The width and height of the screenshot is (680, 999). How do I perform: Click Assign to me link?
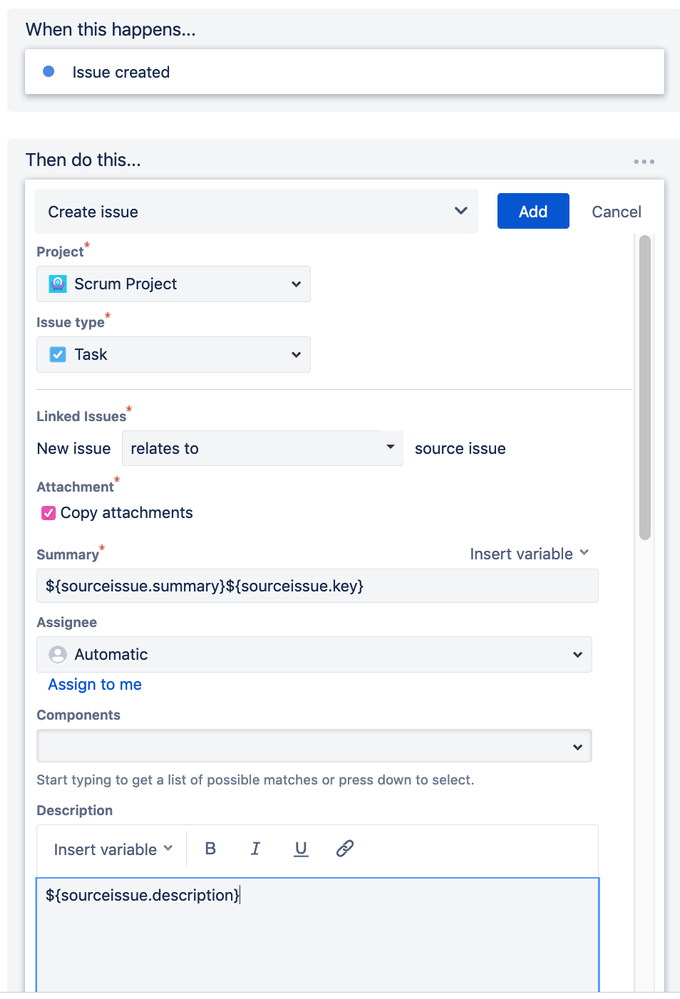94,684
